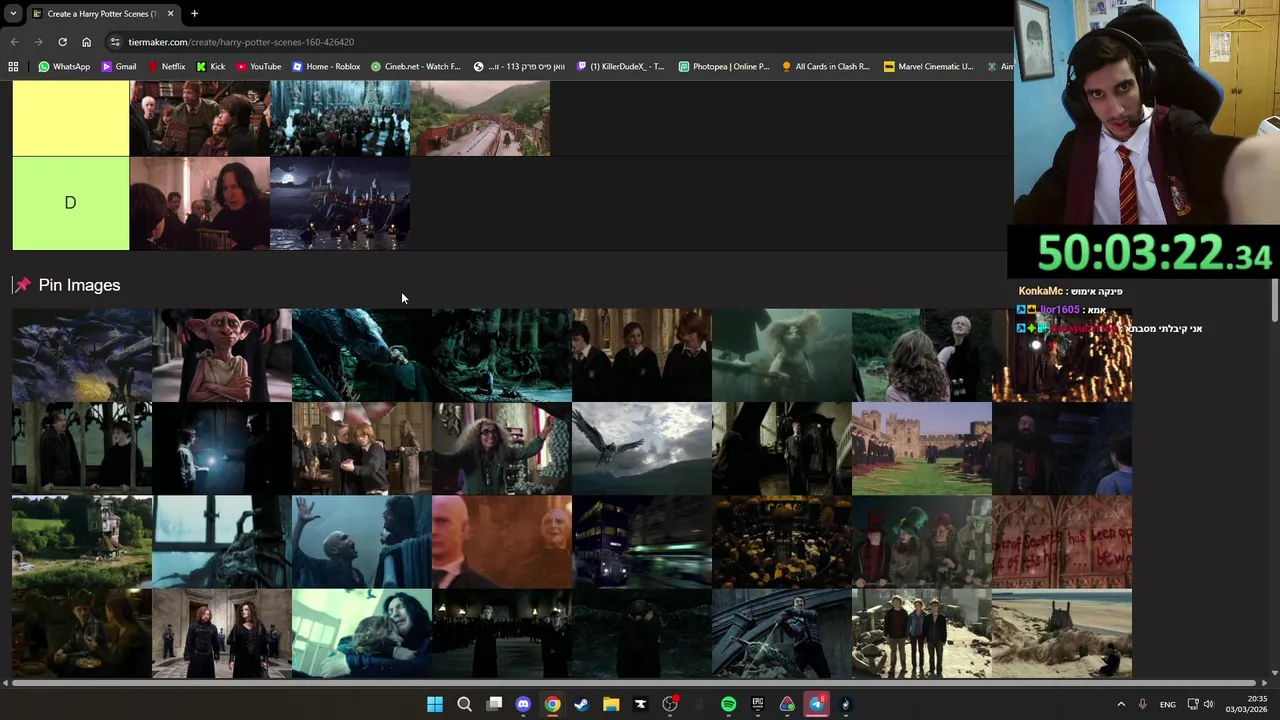View site information for tiermaker.com

click(115, 42)
